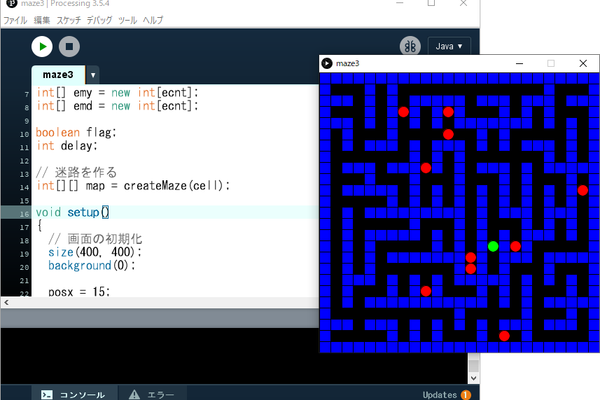
Task: Click on 'background(0);' line
Action: (x=92, y=265)
